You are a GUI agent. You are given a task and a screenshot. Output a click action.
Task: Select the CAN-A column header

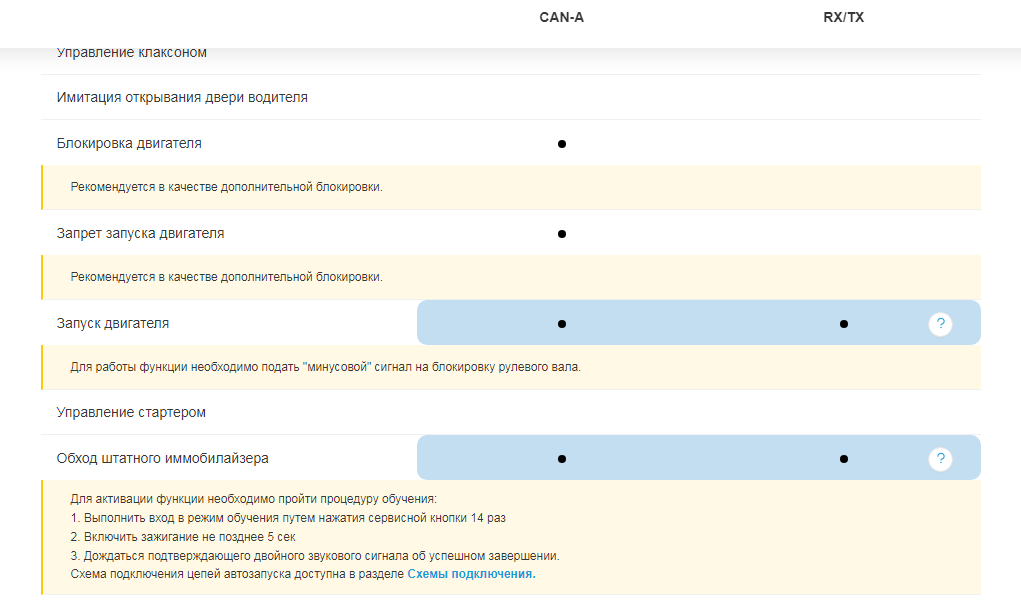(561, 17)
